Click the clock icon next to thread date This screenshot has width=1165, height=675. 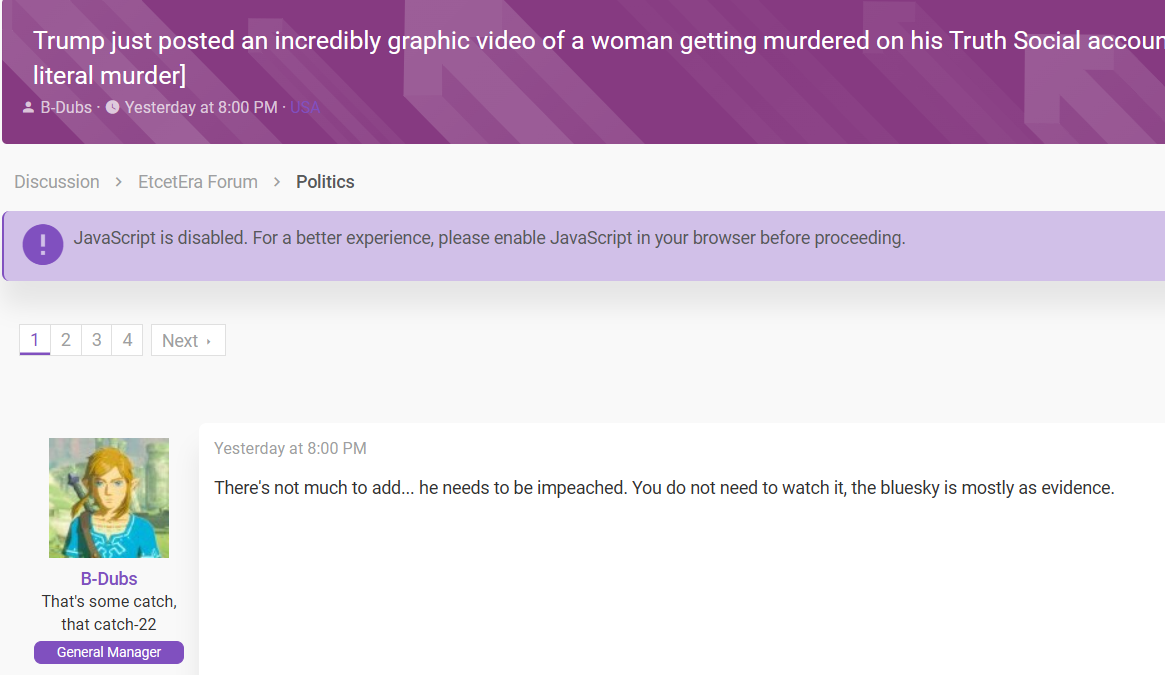tap(112, 107)
